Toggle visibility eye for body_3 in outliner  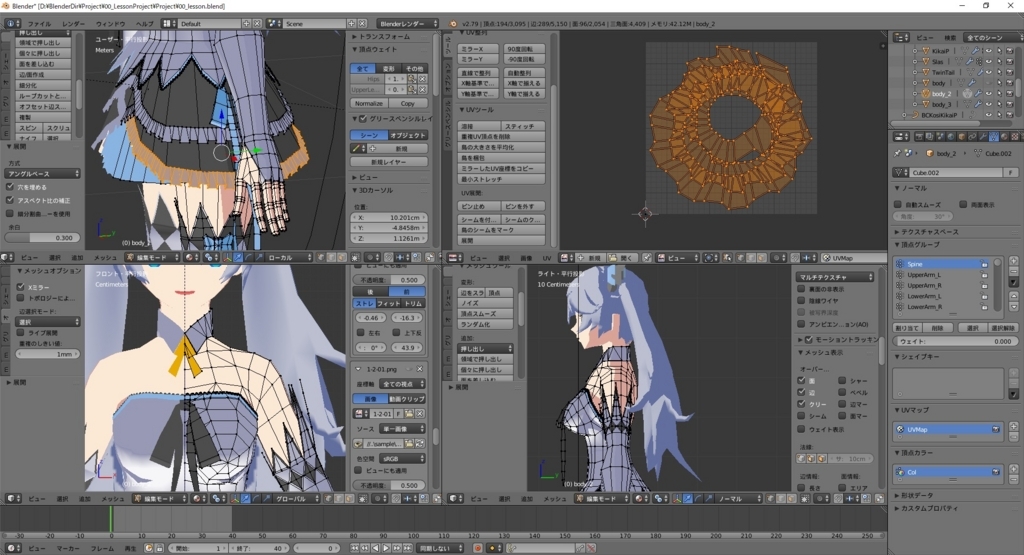pyautogui.click(x=989, y=104)
